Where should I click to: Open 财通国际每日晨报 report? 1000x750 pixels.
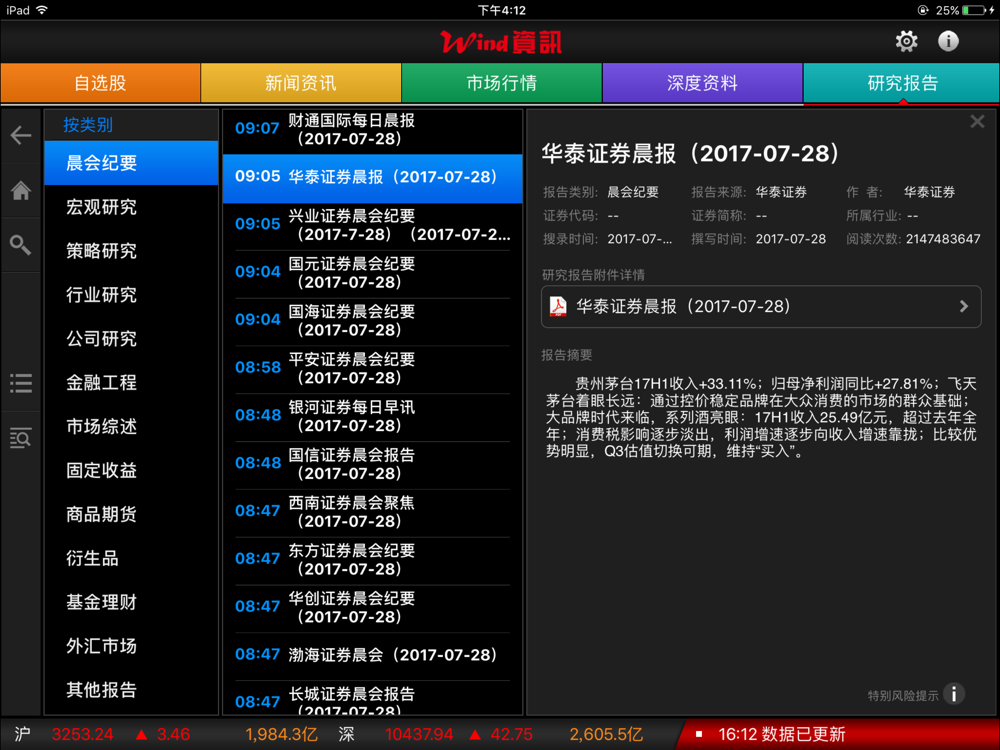point(372,130)
